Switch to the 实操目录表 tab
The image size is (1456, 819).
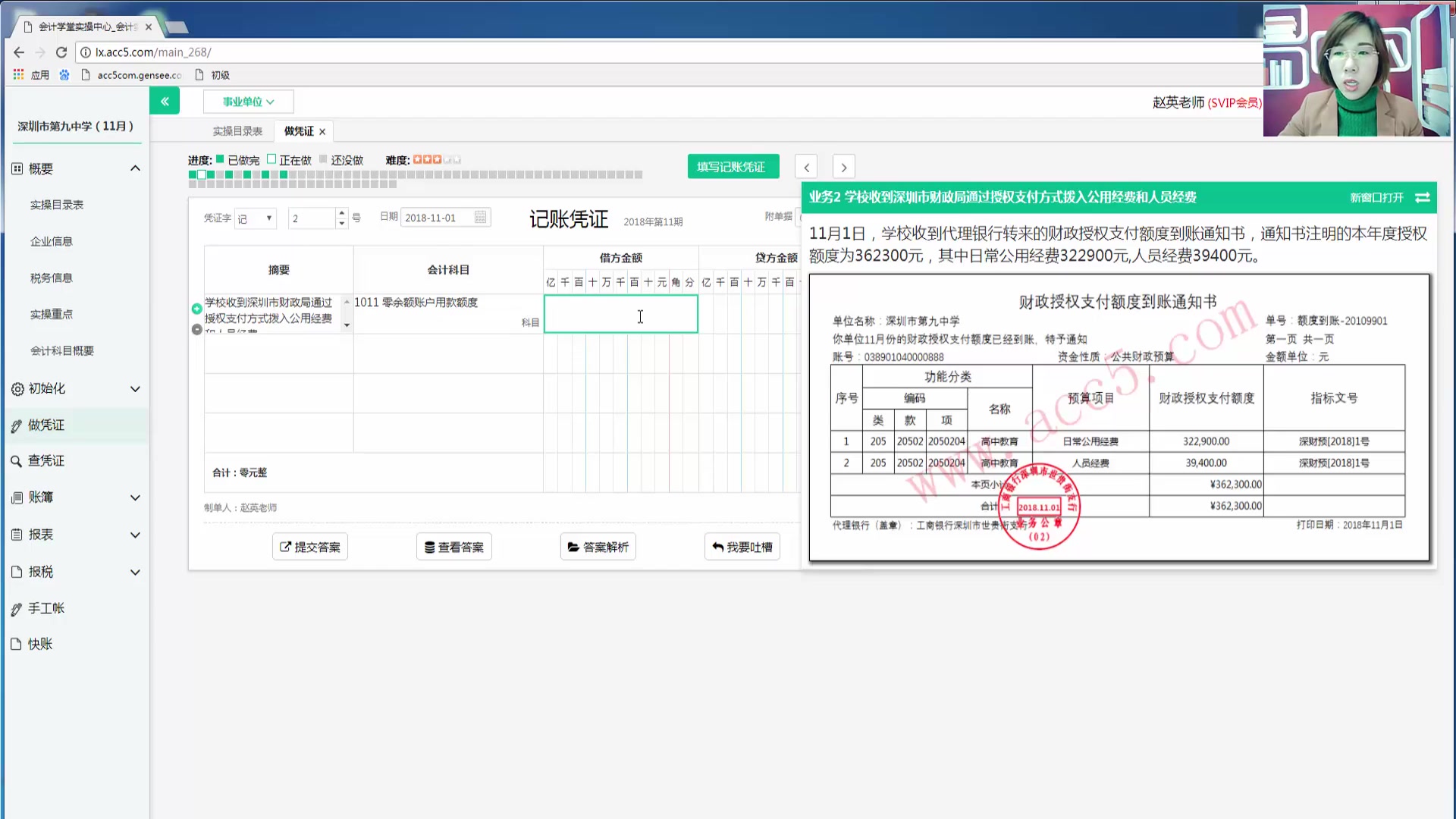[x=237, y=130]
